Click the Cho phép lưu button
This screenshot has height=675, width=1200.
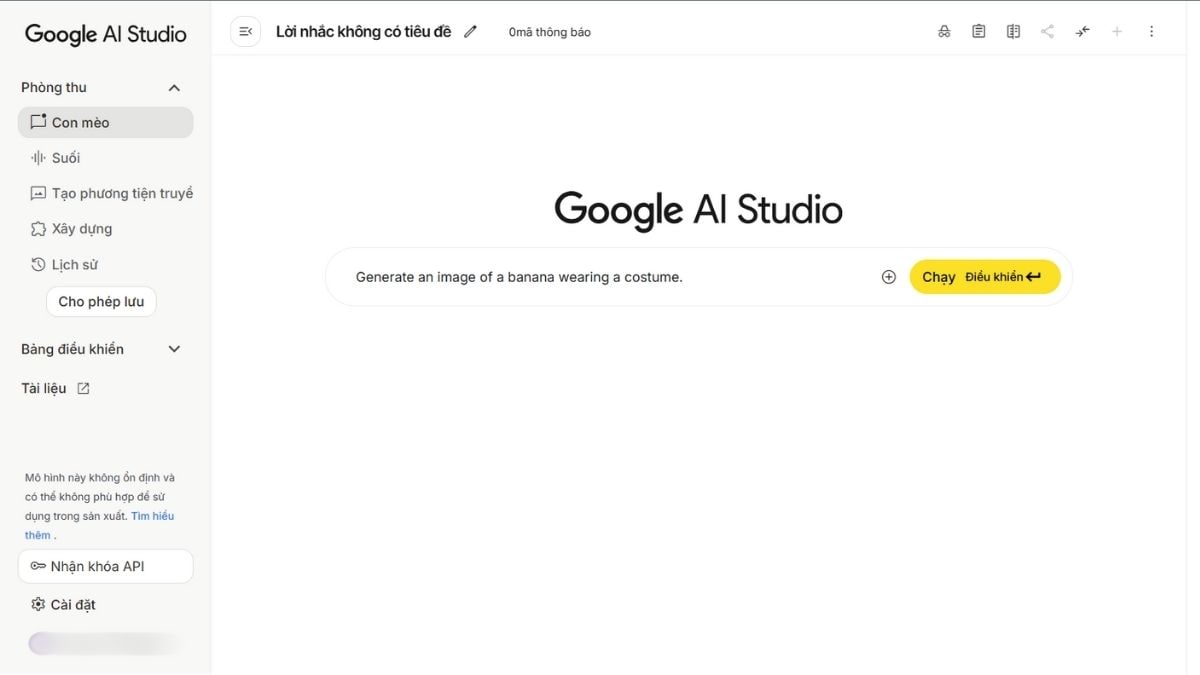101,302
